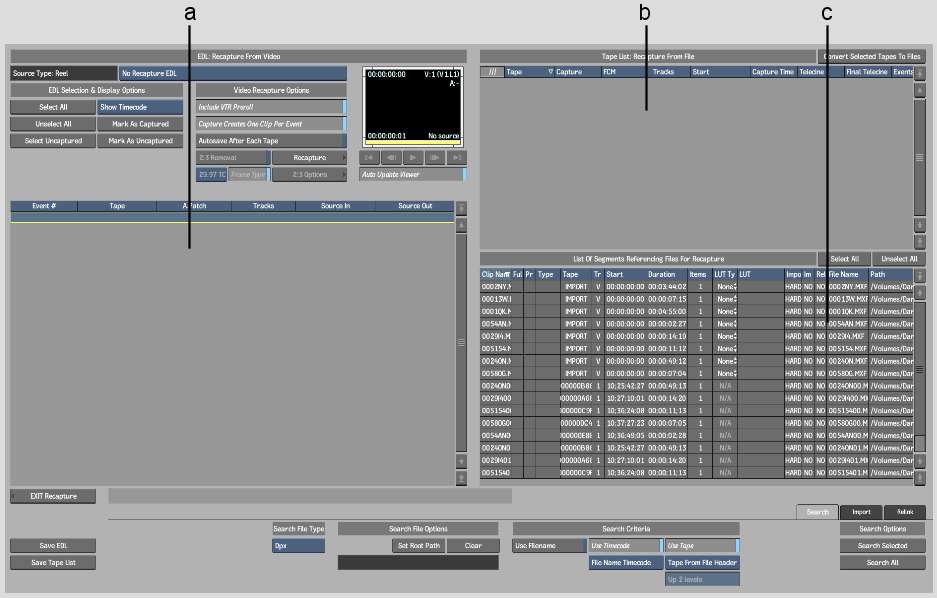This screenshot has width=937, height=598.
Task: Click the tape list scroll-up arrow
Action: tap(919, 90)
